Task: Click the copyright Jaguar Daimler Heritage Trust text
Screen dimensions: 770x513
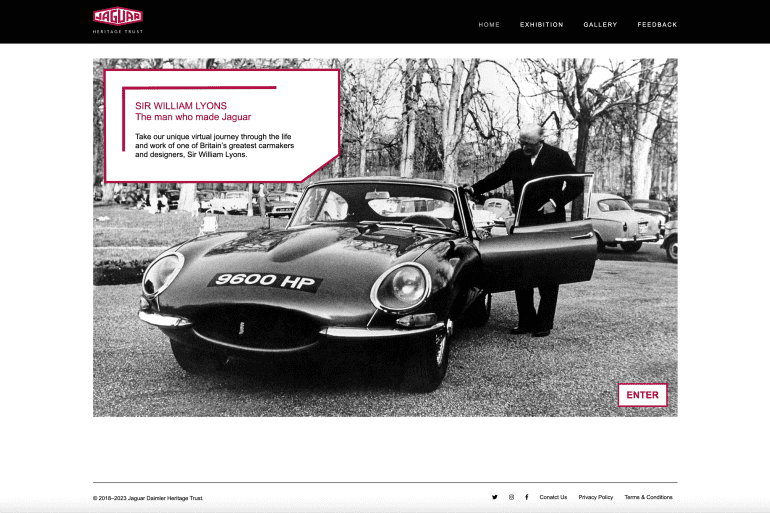Action: click(148, 498)
